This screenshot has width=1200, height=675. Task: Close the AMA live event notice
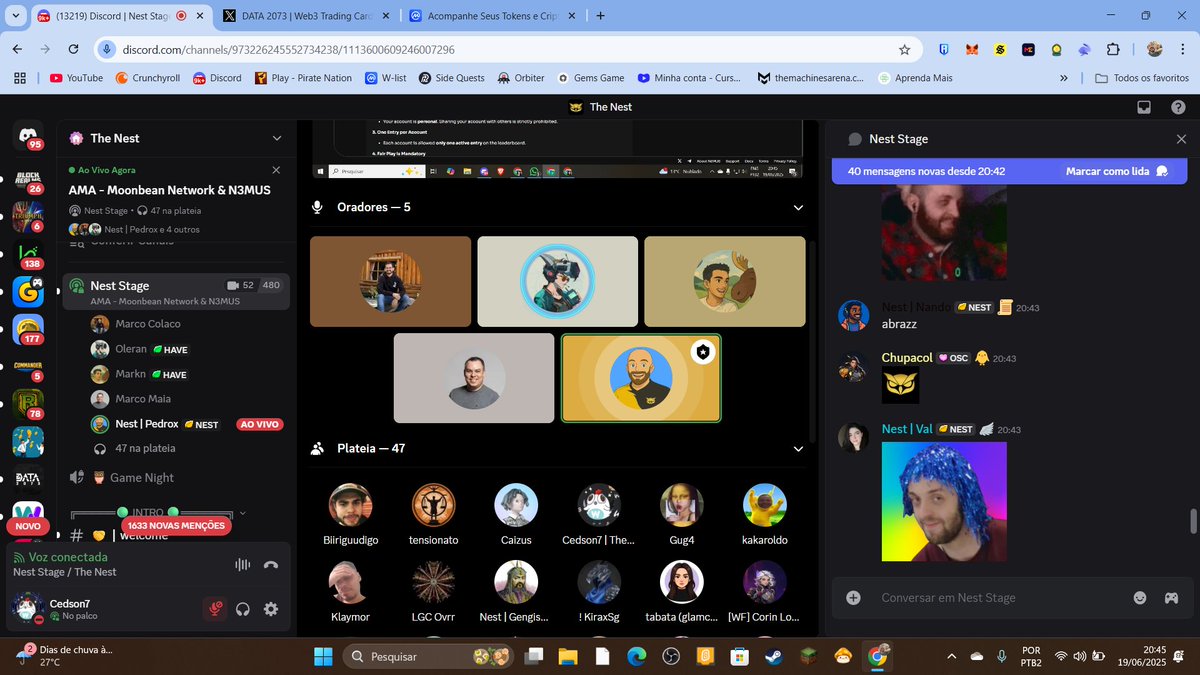(276, 169)
